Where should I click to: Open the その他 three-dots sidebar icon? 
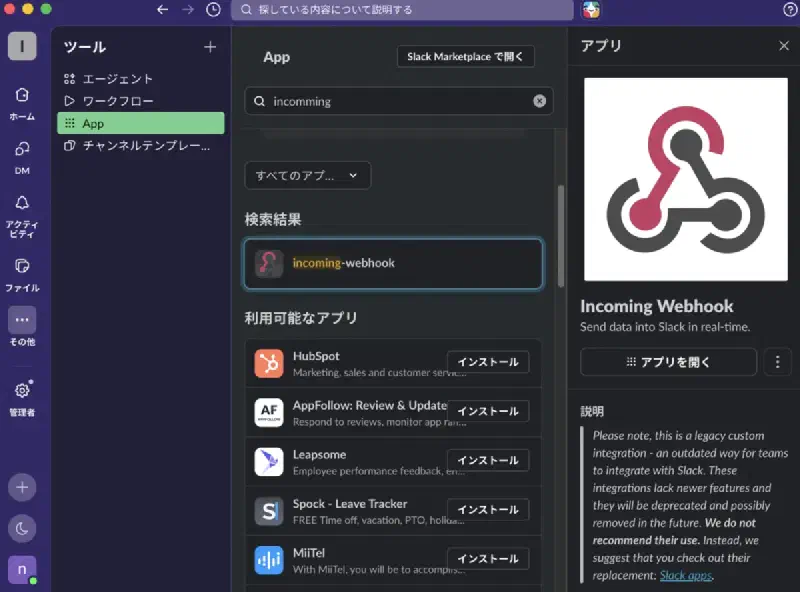click(x=22, y=327)
